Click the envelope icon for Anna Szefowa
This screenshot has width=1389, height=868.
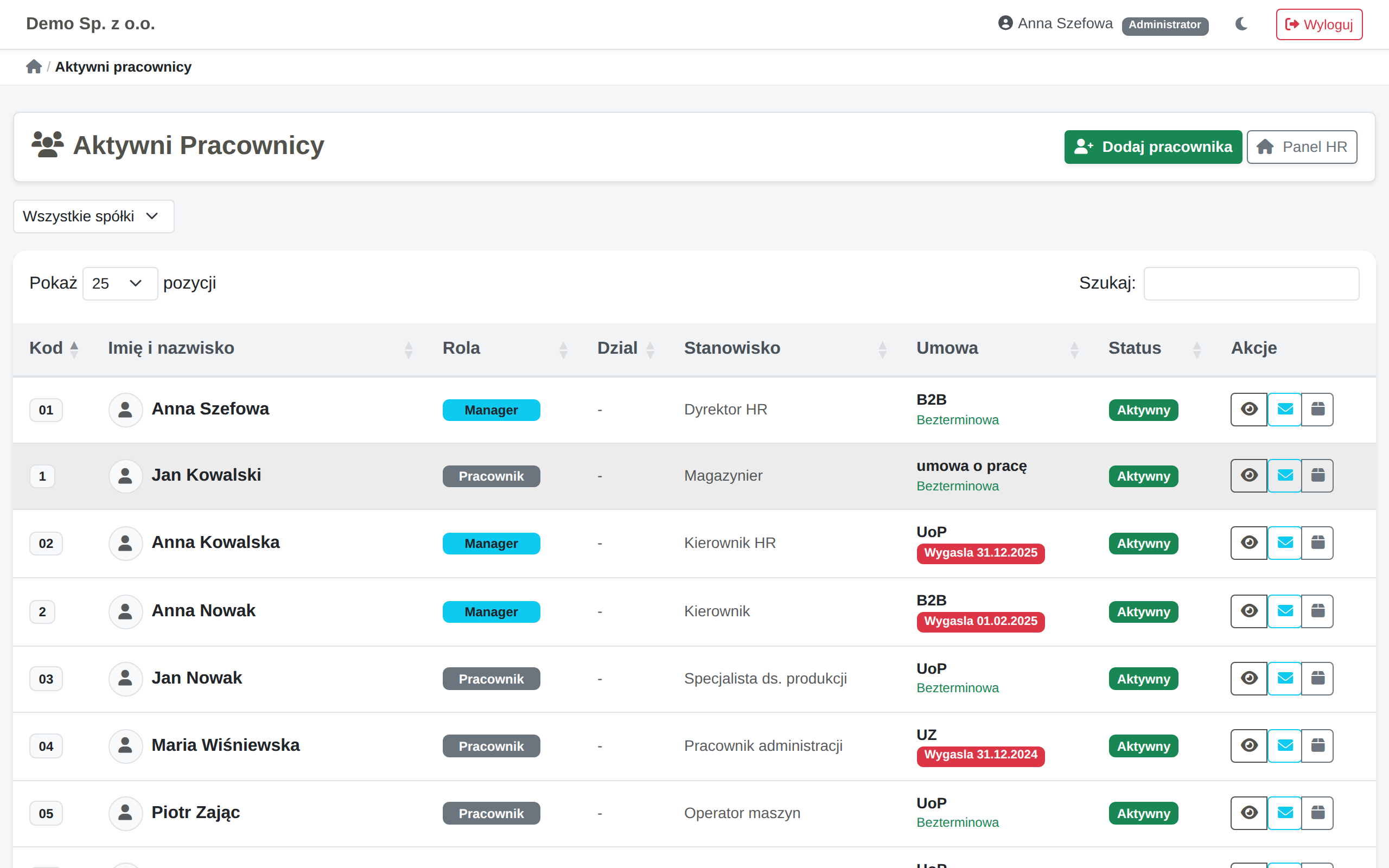click(x=1284, y=409)
